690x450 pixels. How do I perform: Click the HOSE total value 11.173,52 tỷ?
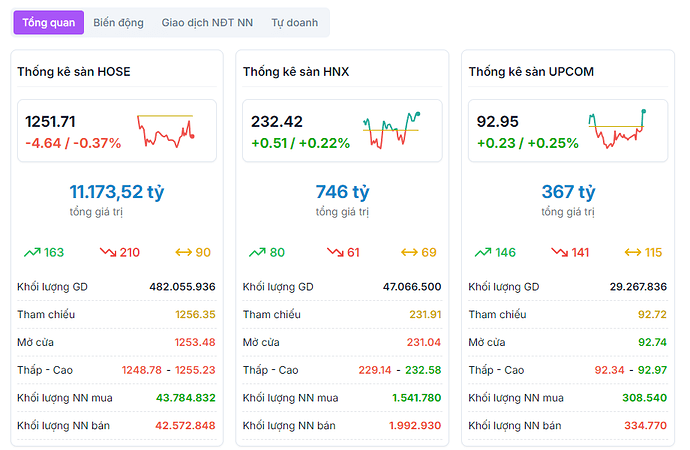[116, 191]
